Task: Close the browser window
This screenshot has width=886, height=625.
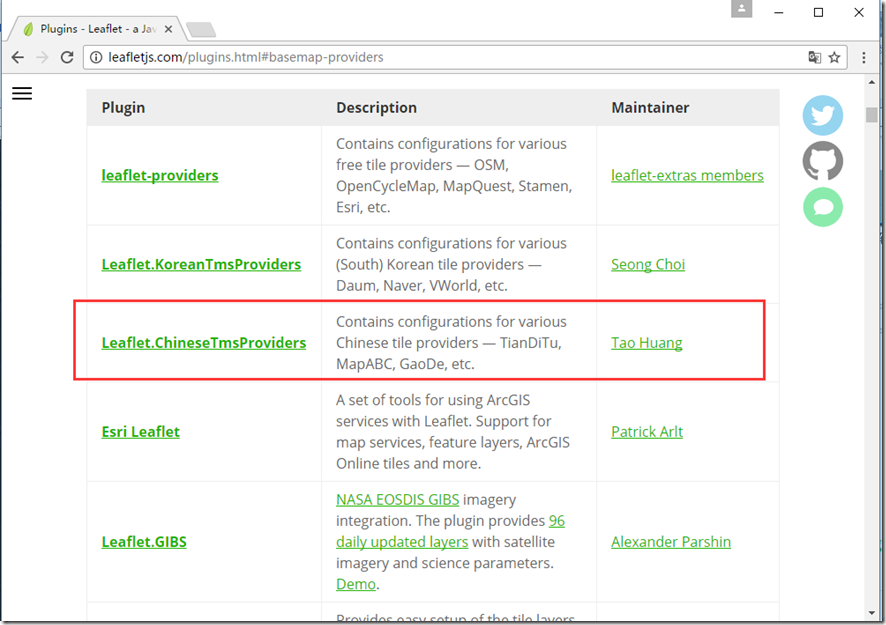Action: point(859,12)
